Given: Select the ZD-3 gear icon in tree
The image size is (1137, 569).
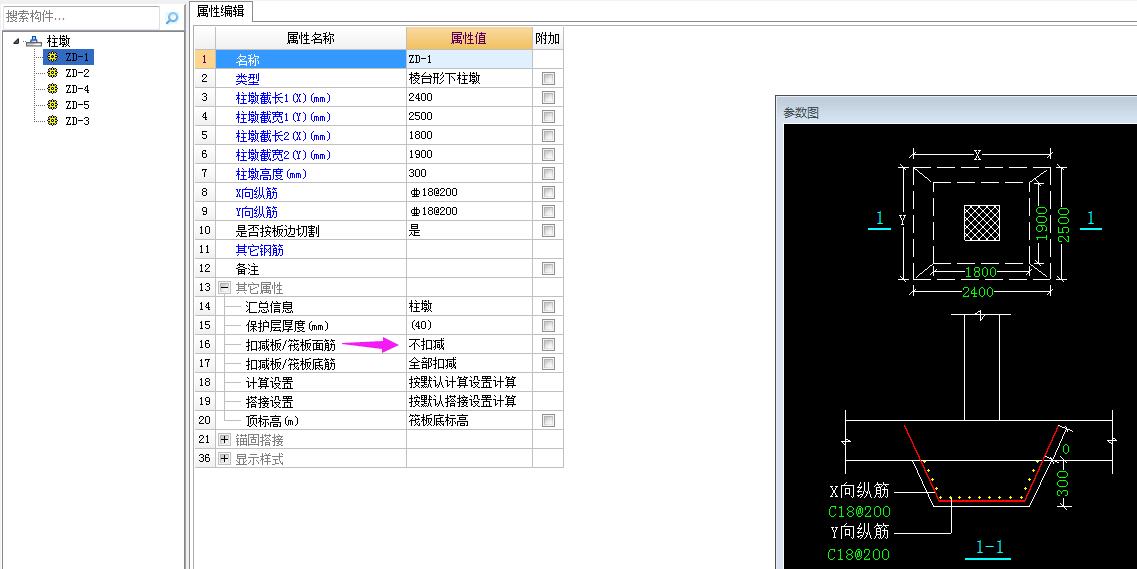Looking at the screenshot, I should pyautogui.click(x=52, y=120).
